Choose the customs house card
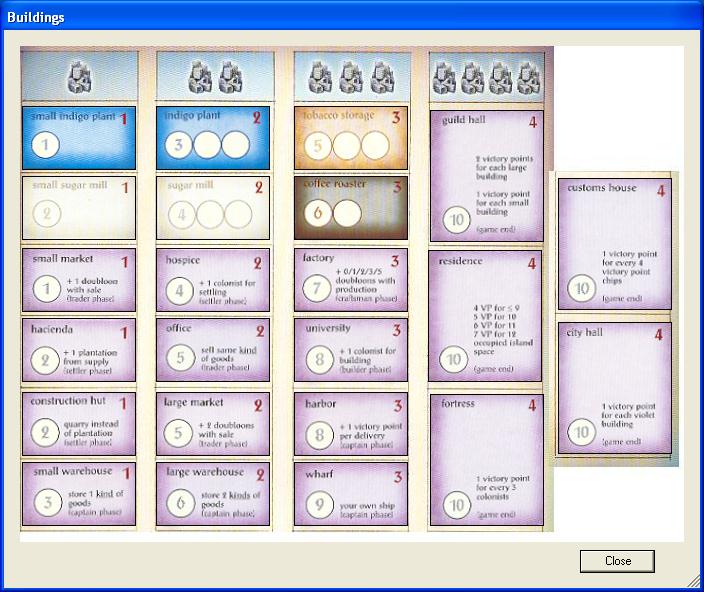The width and height of the screenshot is (704, 592). [x=615, y=244]
